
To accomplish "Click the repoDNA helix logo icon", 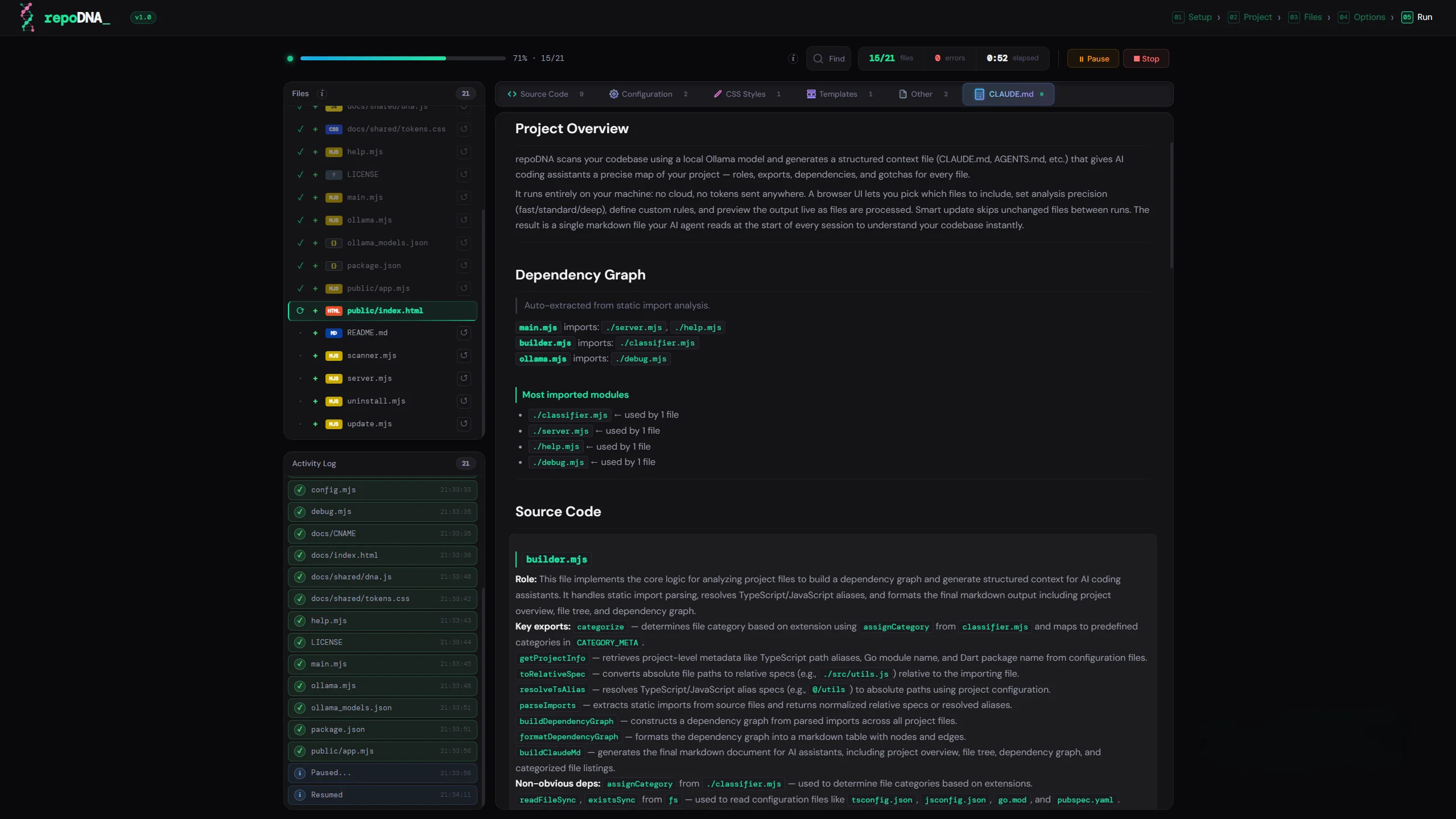I will (27, 17).
